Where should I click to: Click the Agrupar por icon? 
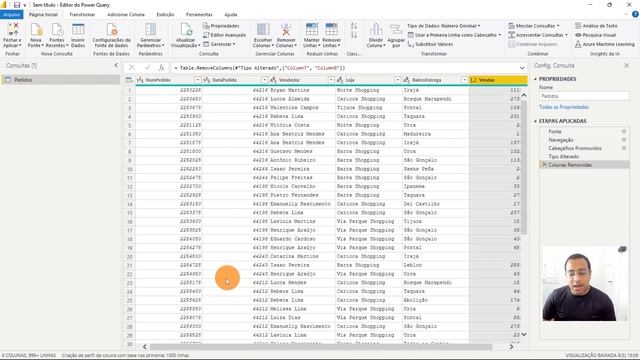(x=396, y=29)
